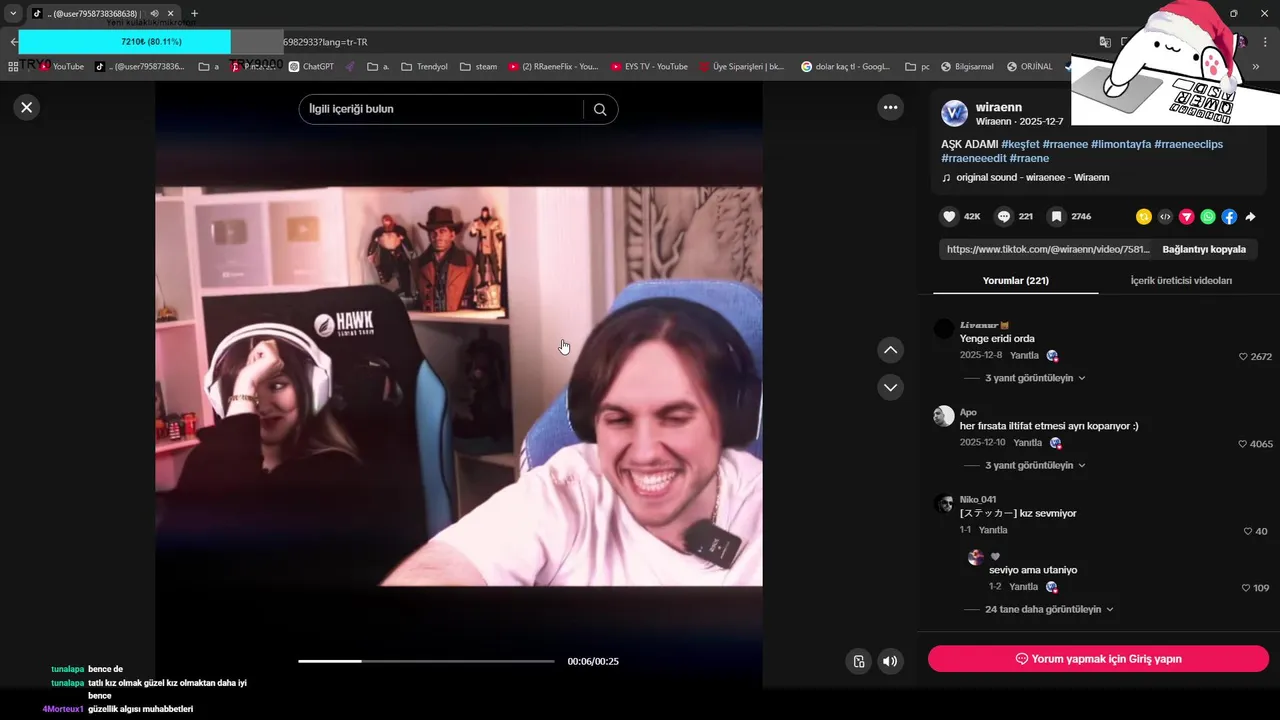
Task: Seek on the video progress bar
Action: pyautogui.click(x=426, y=661)
